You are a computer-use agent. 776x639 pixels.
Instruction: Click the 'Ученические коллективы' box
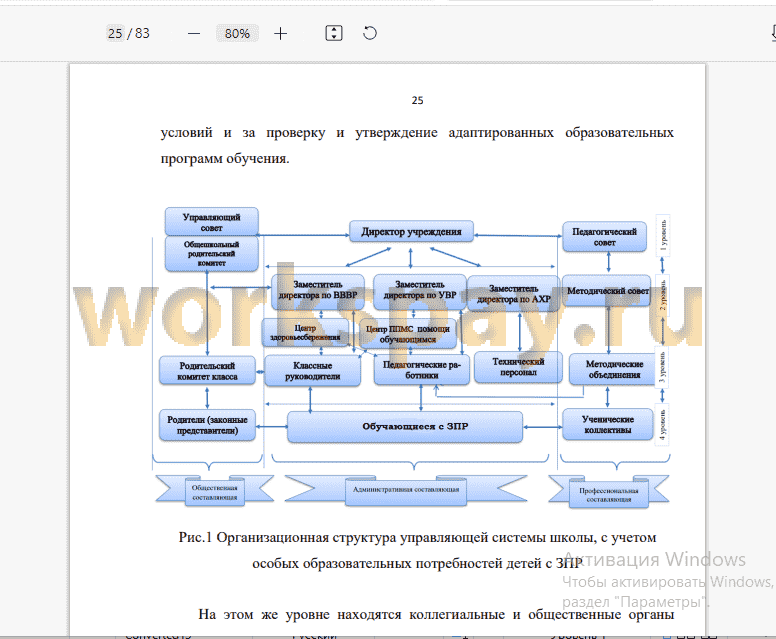coord(608,425)
